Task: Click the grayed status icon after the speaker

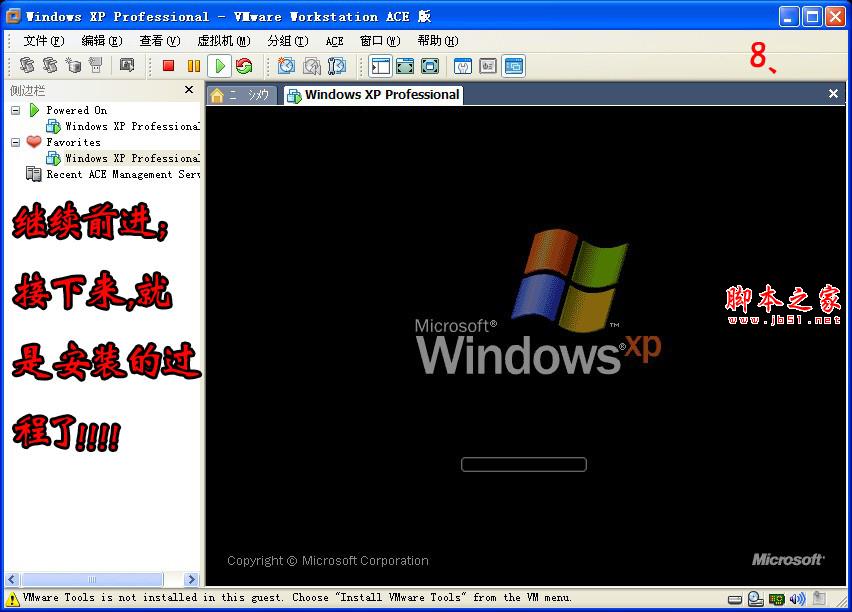Action: pyautogui.click(x=819, y=598)
